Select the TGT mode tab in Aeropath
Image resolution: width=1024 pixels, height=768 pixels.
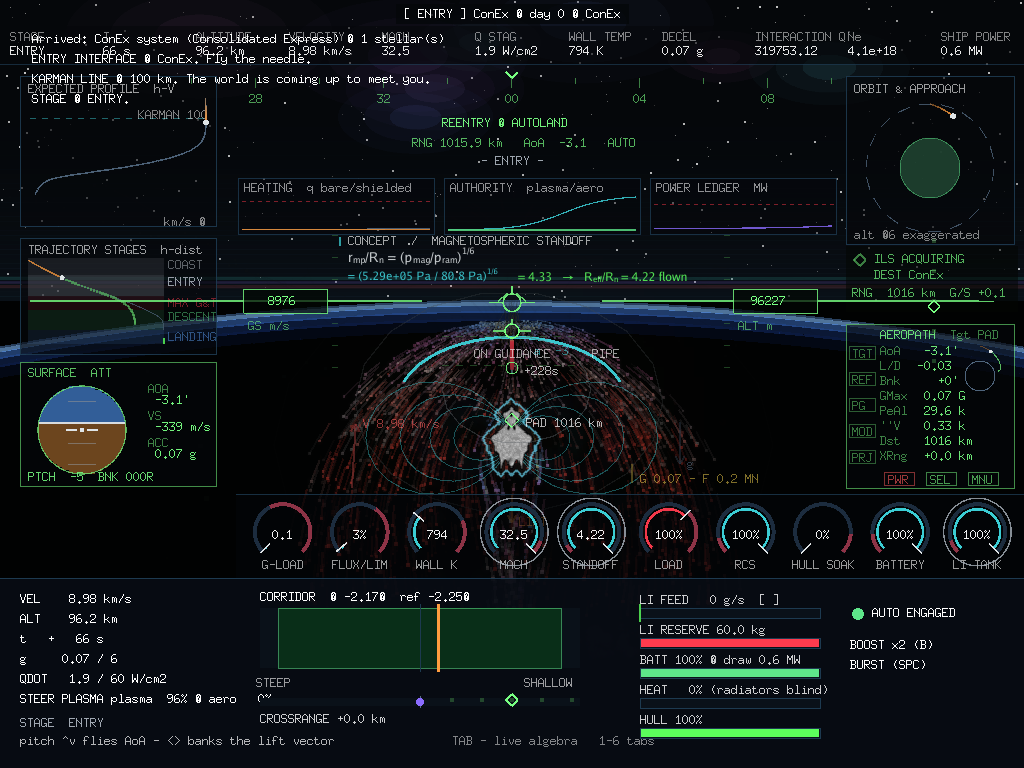(x=862, y=353)
